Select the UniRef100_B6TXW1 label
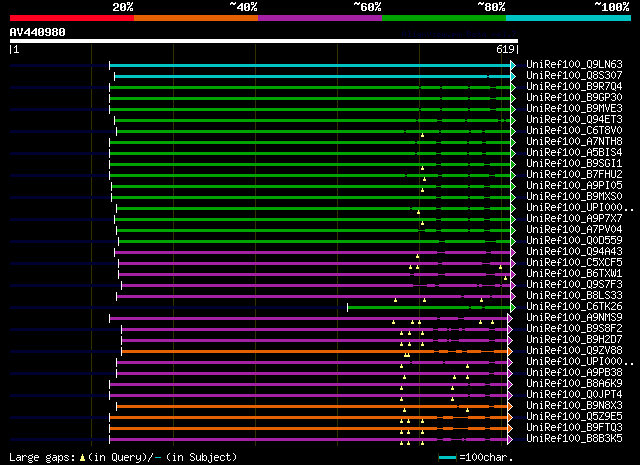The image size is (640, 465). tap(574, 274)
